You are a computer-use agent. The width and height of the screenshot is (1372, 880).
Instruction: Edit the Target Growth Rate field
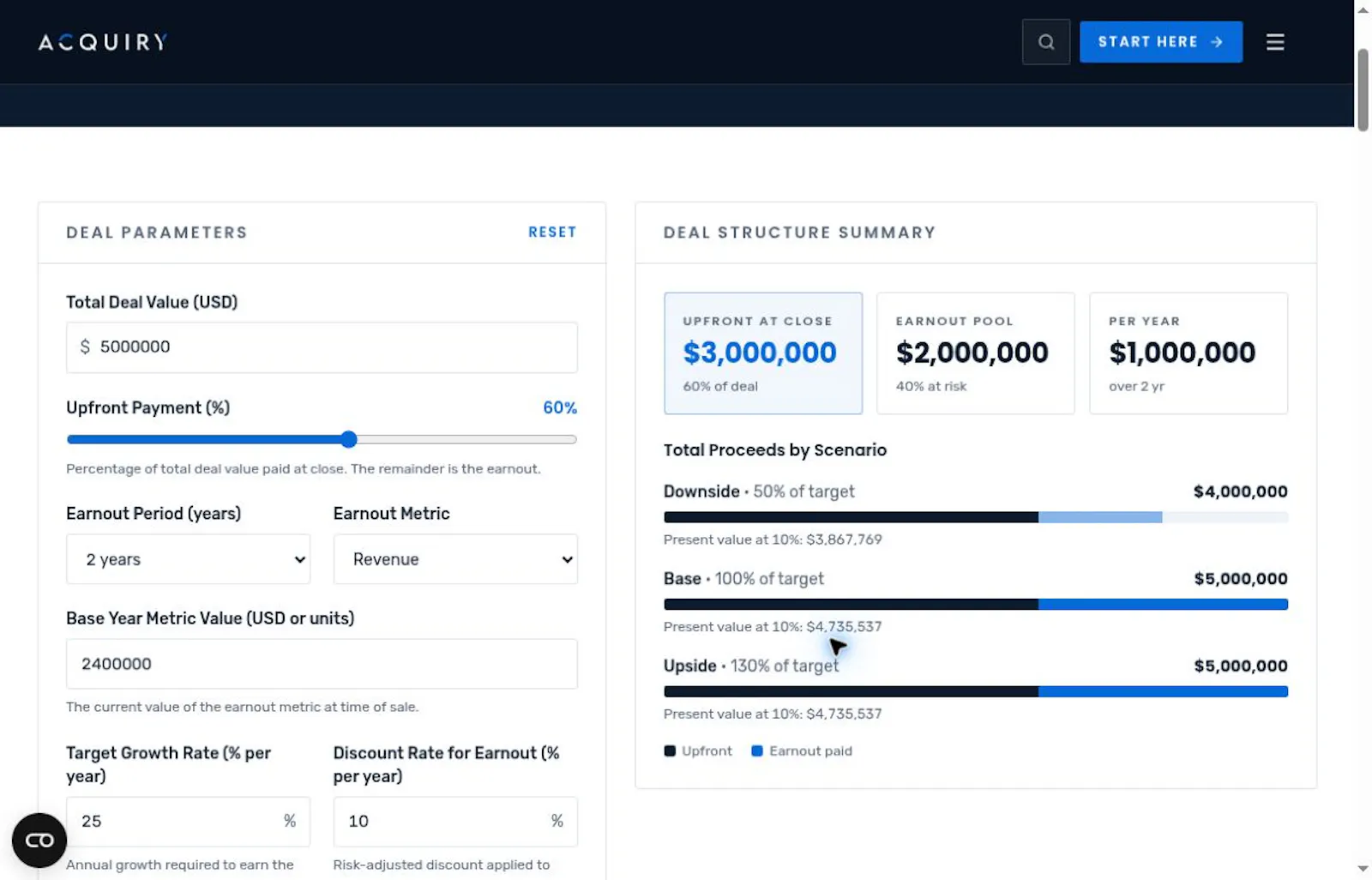(188, 822)
